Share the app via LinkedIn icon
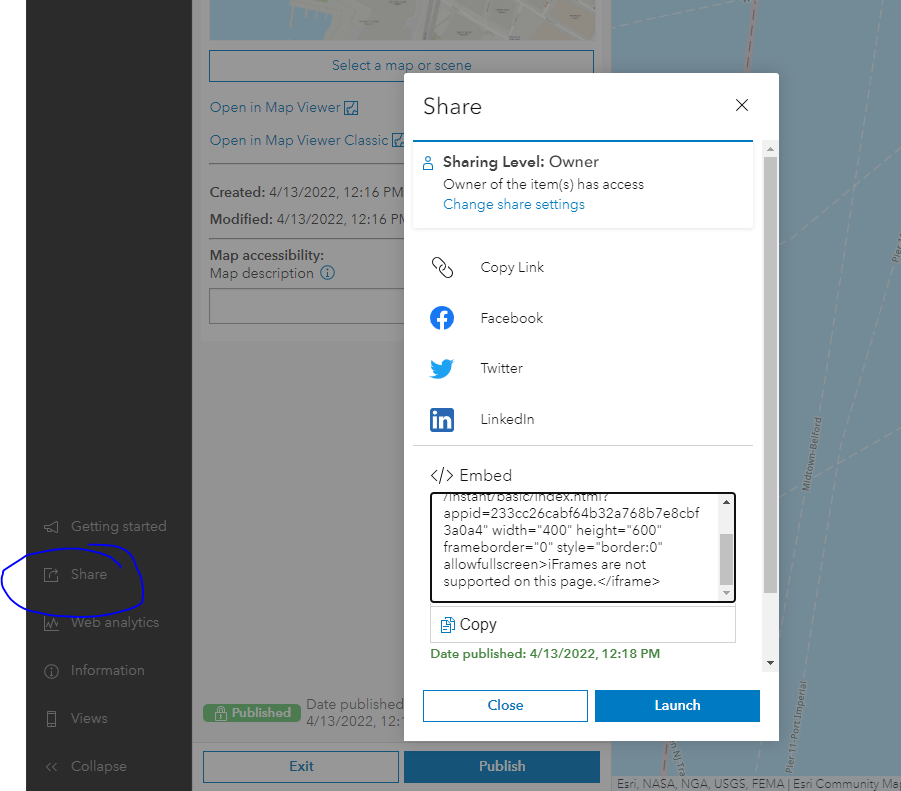 pos(442,418)
